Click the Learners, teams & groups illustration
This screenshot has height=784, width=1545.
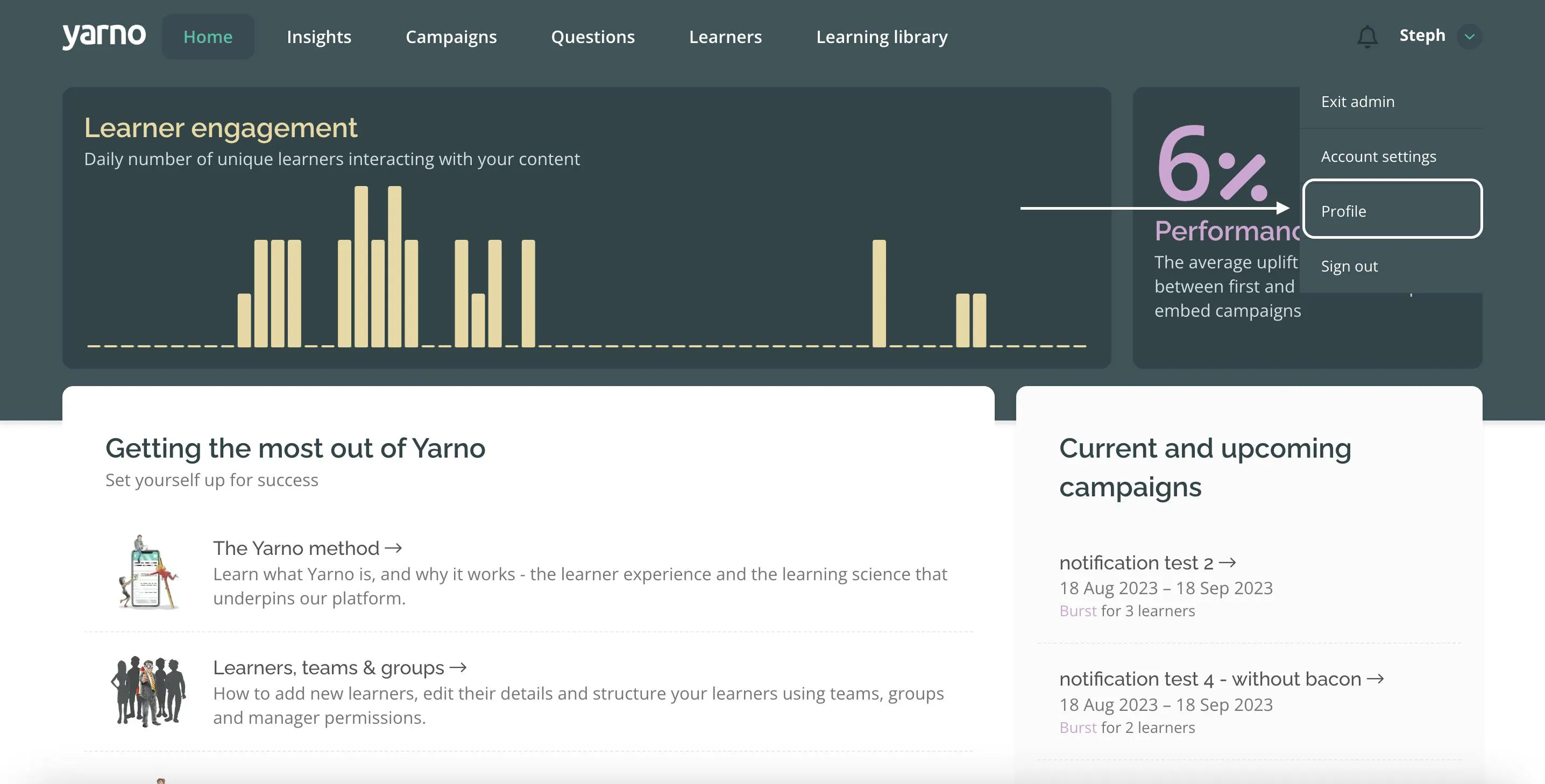tap(148, 691)
